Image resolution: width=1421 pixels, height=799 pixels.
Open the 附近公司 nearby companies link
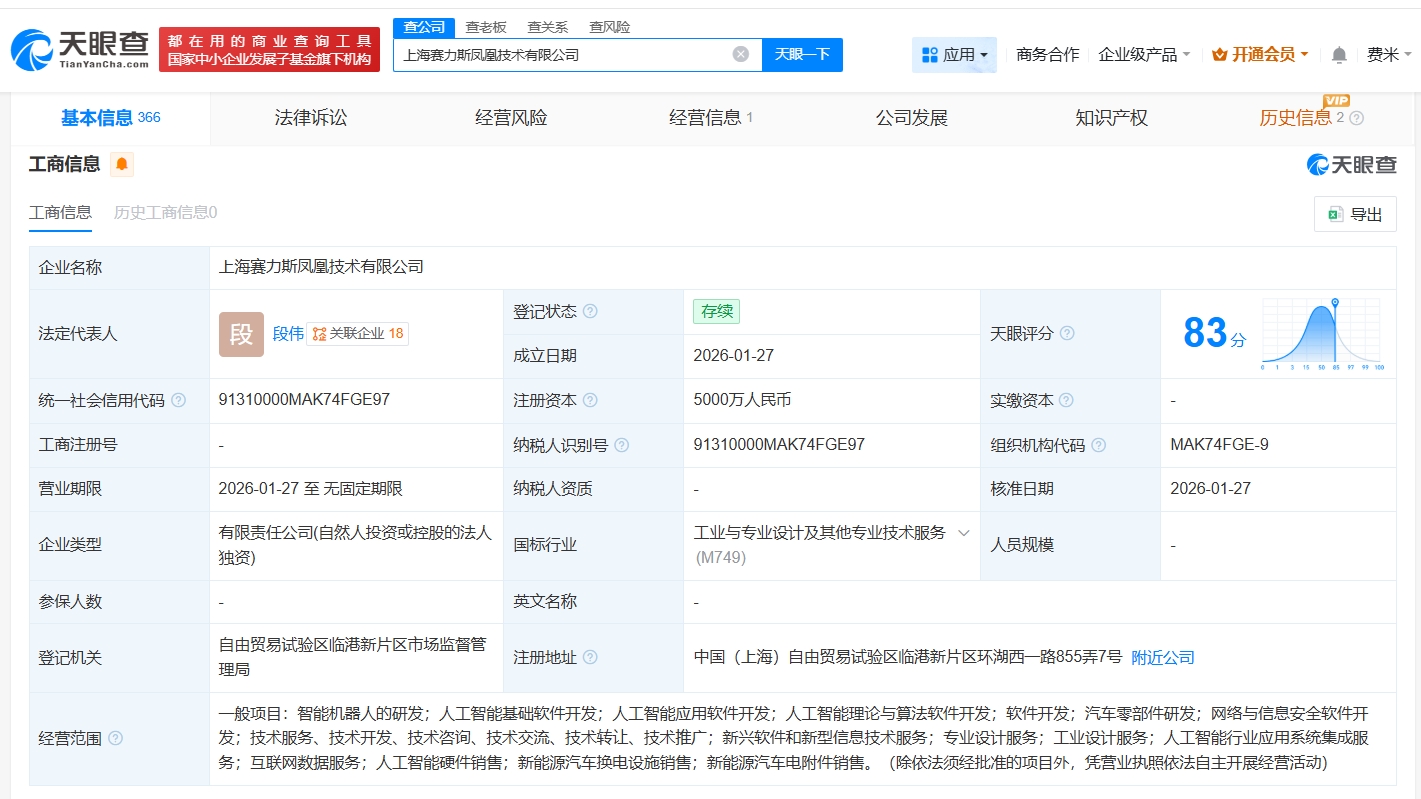click(1162, 658)
